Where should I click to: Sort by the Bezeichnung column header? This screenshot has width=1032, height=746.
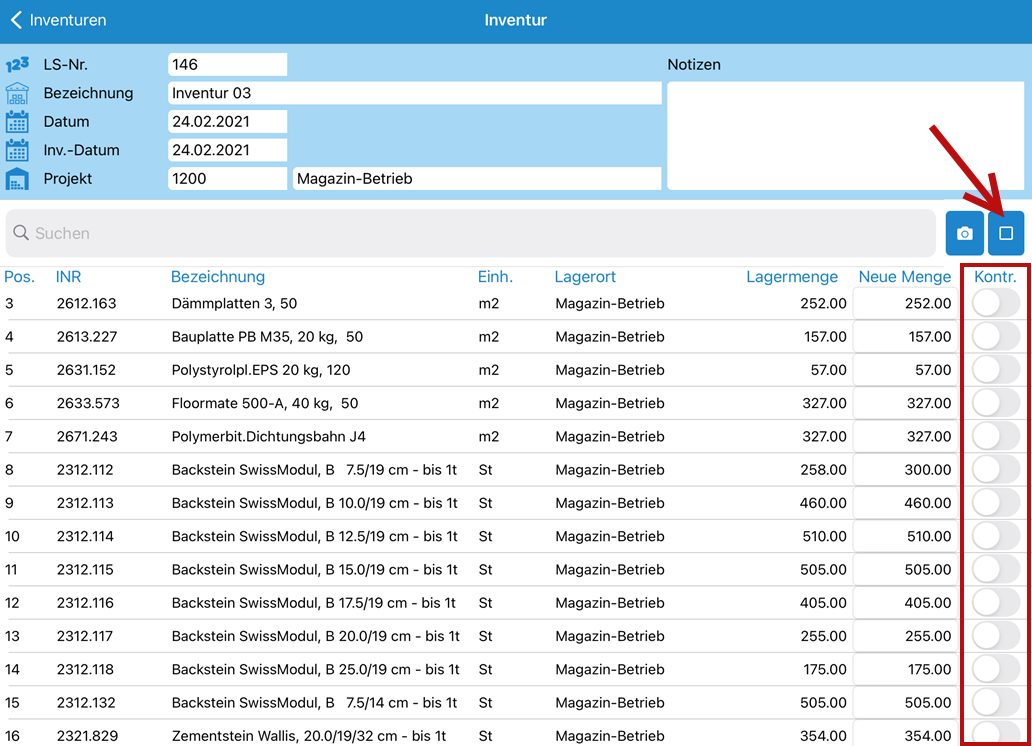[218, 277]
